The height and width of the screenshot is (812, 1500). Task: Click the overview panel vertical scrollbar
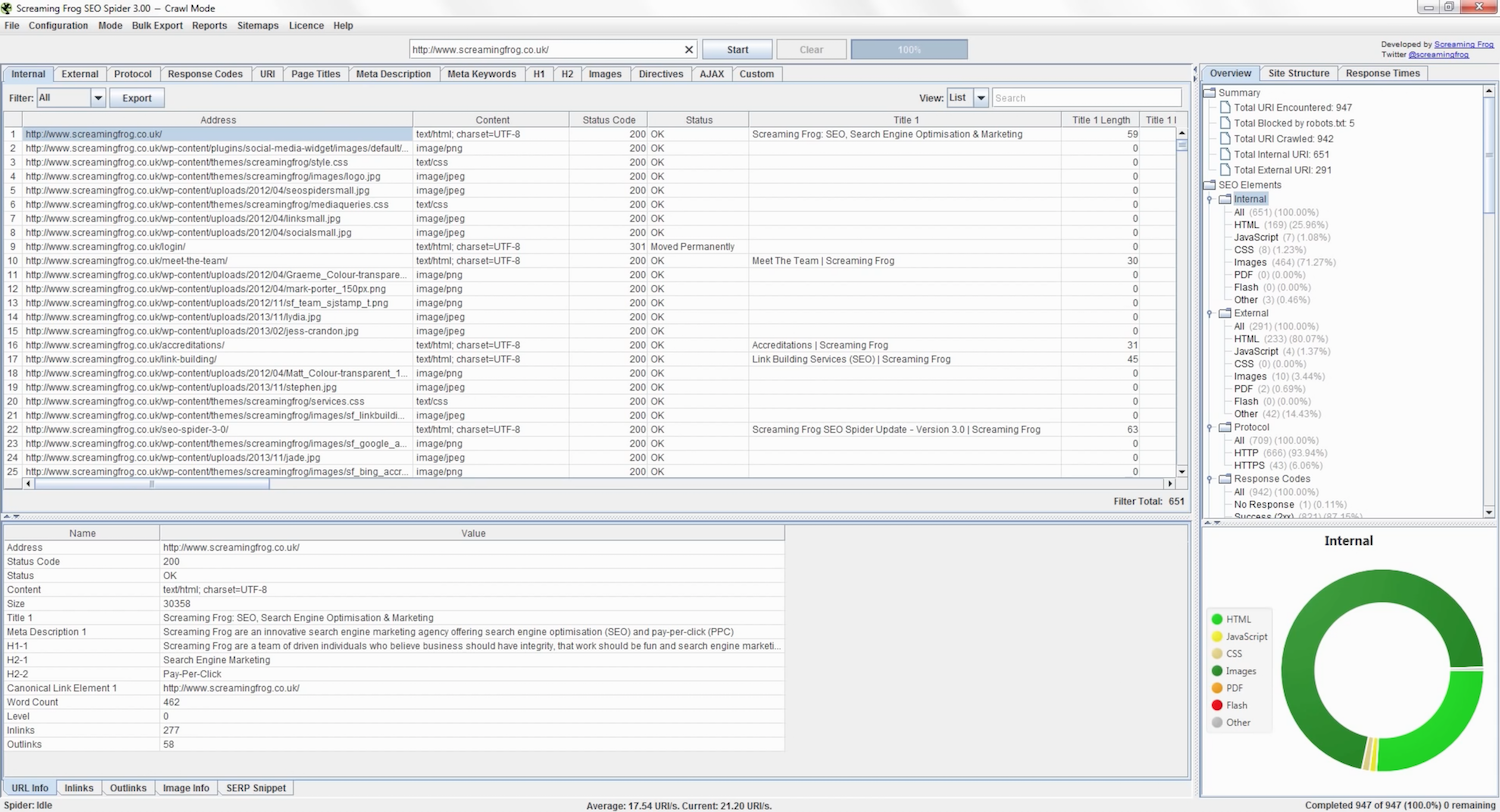pyautogui.click(x=1491, y=154)
